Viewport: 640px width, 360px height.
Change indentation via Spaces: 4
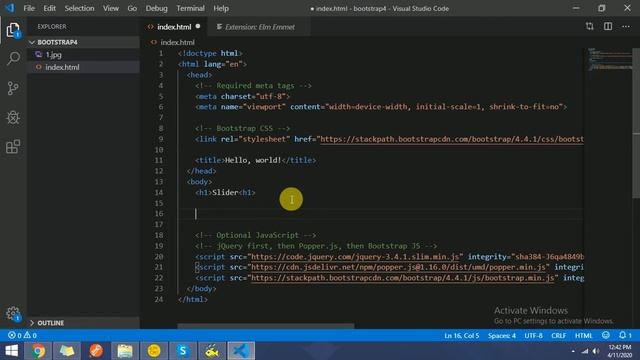(502, 336)
